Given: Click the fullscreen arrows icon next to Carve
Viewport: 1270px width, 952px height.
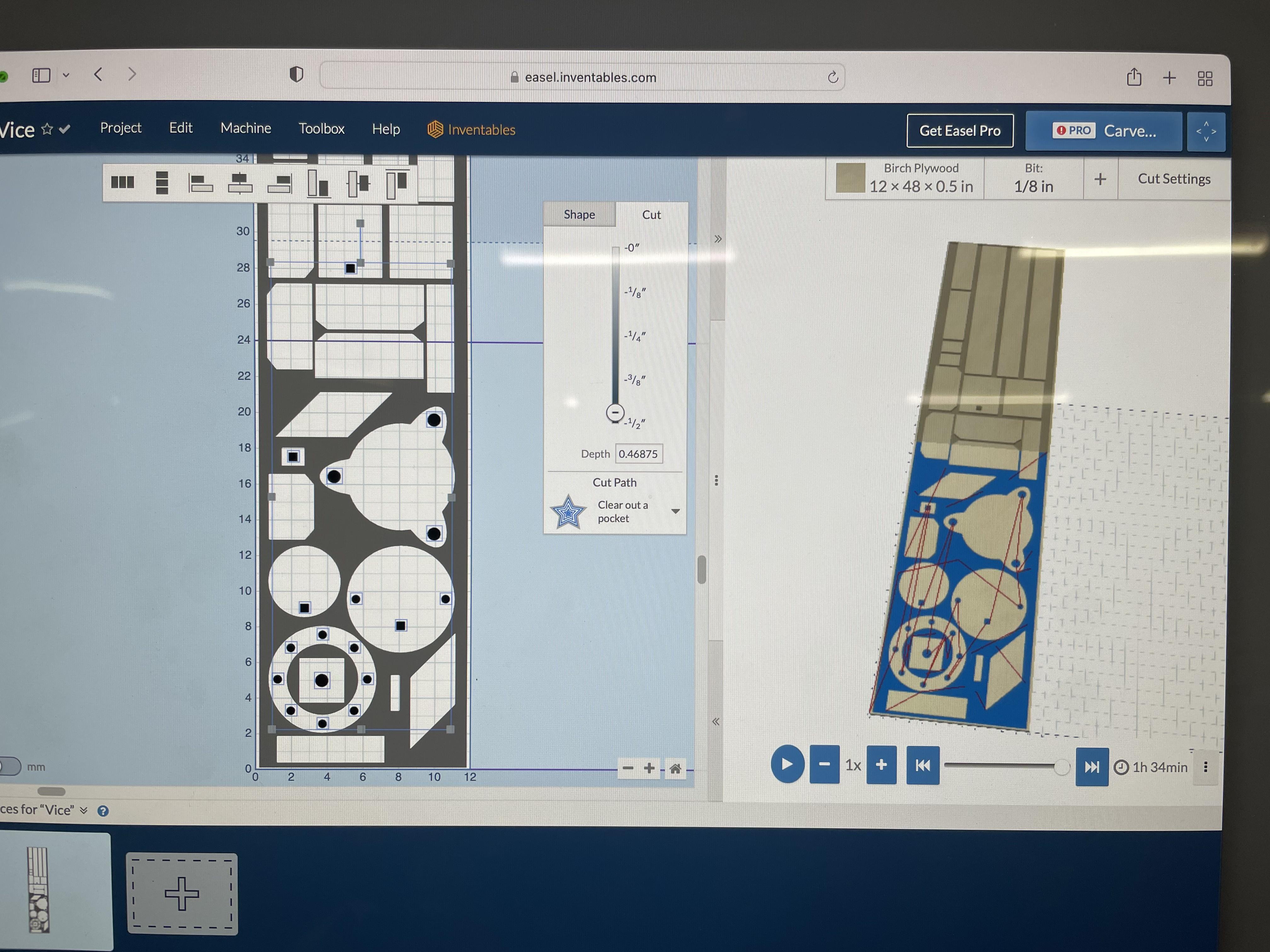Looking at the screenshot, I should coord(1206,131).
